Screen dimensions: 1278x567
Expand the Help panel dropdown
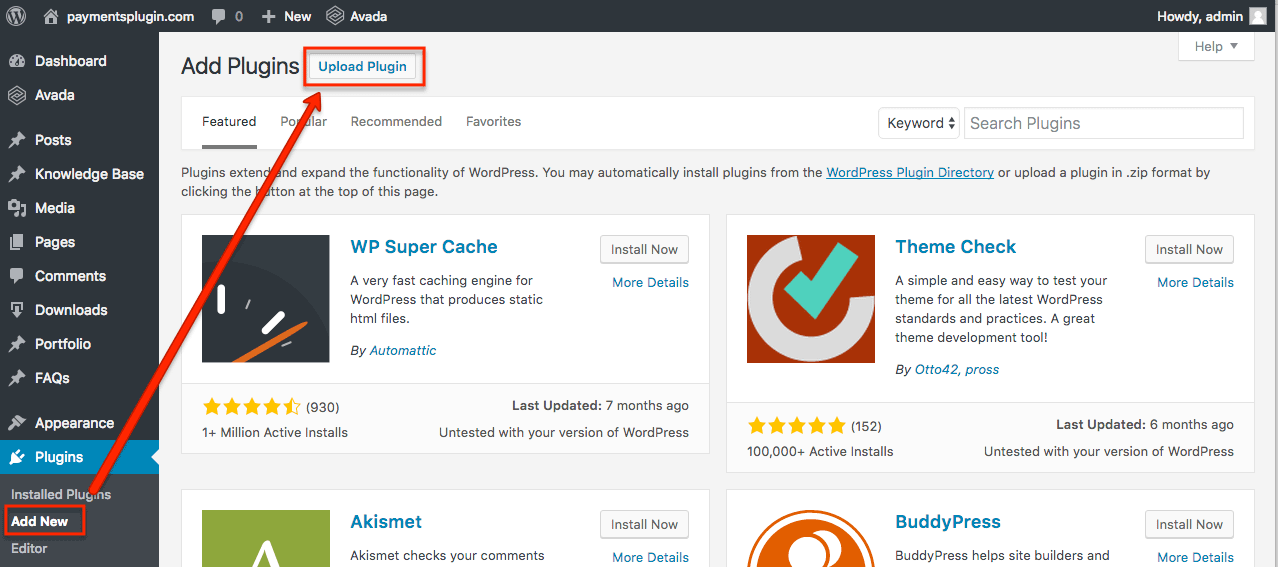coord(1216,46)
